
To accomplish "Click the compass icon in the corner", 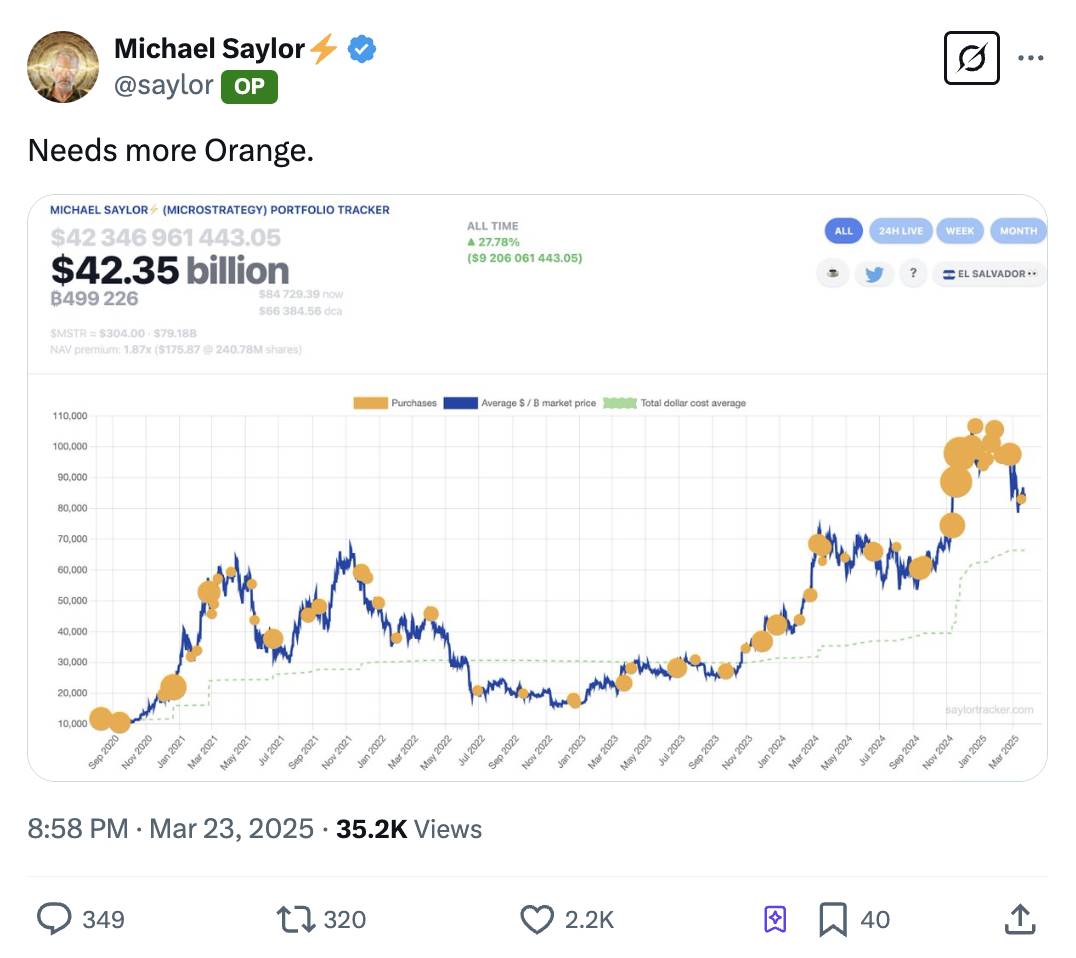I will click(971, 57).
